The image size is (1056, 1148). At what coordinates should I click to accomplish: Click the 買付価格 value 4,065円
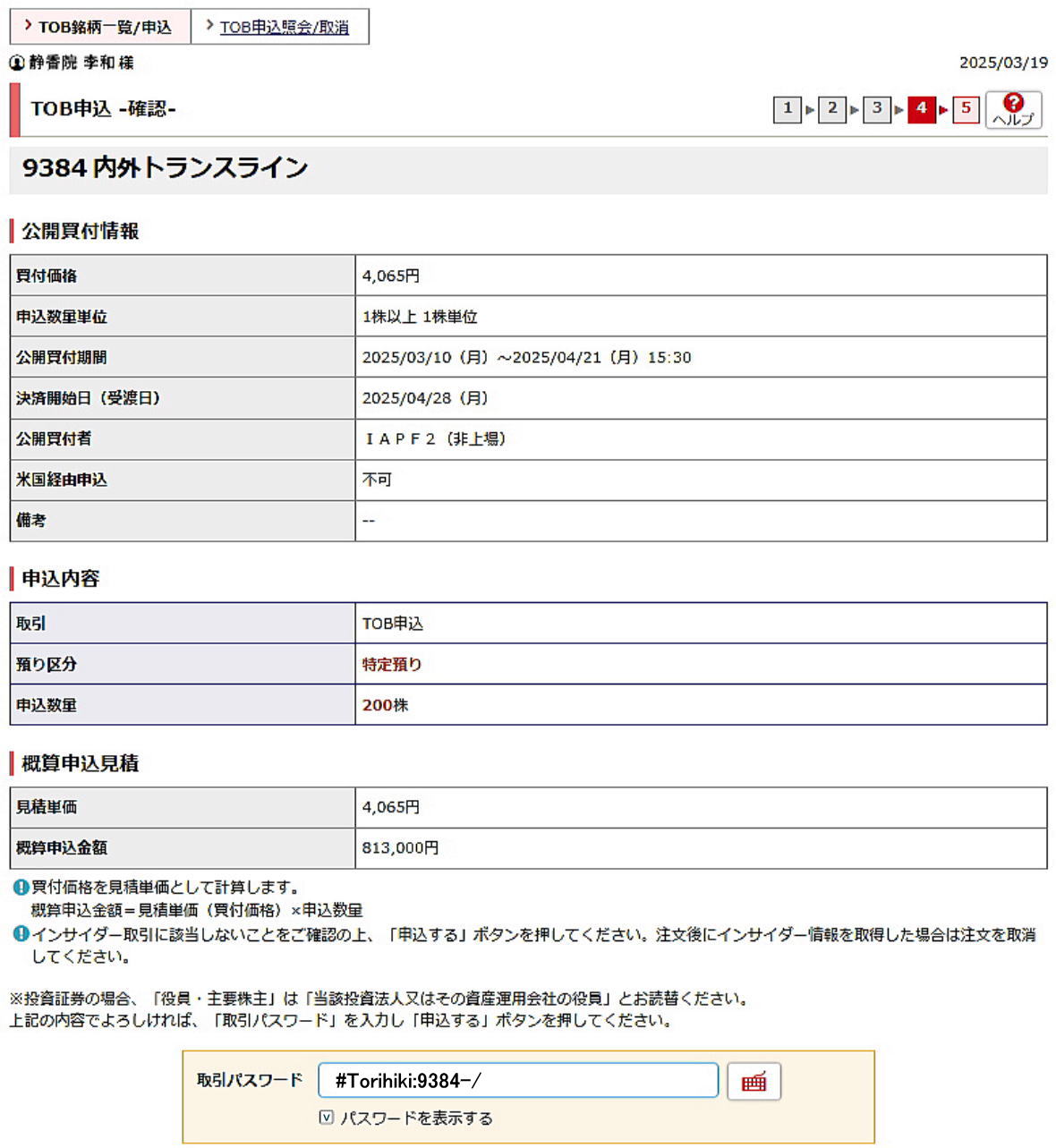pyautogui.click(x=390, y=276)
